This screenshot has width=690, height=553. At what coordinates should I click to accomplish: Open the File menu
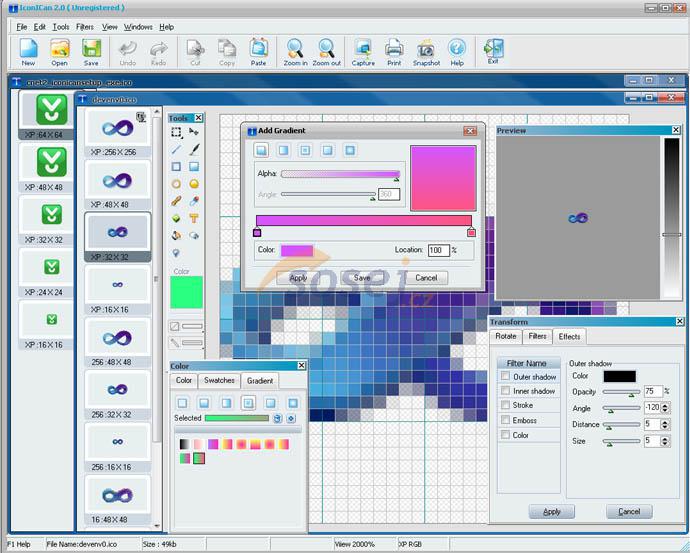point(22,27)
